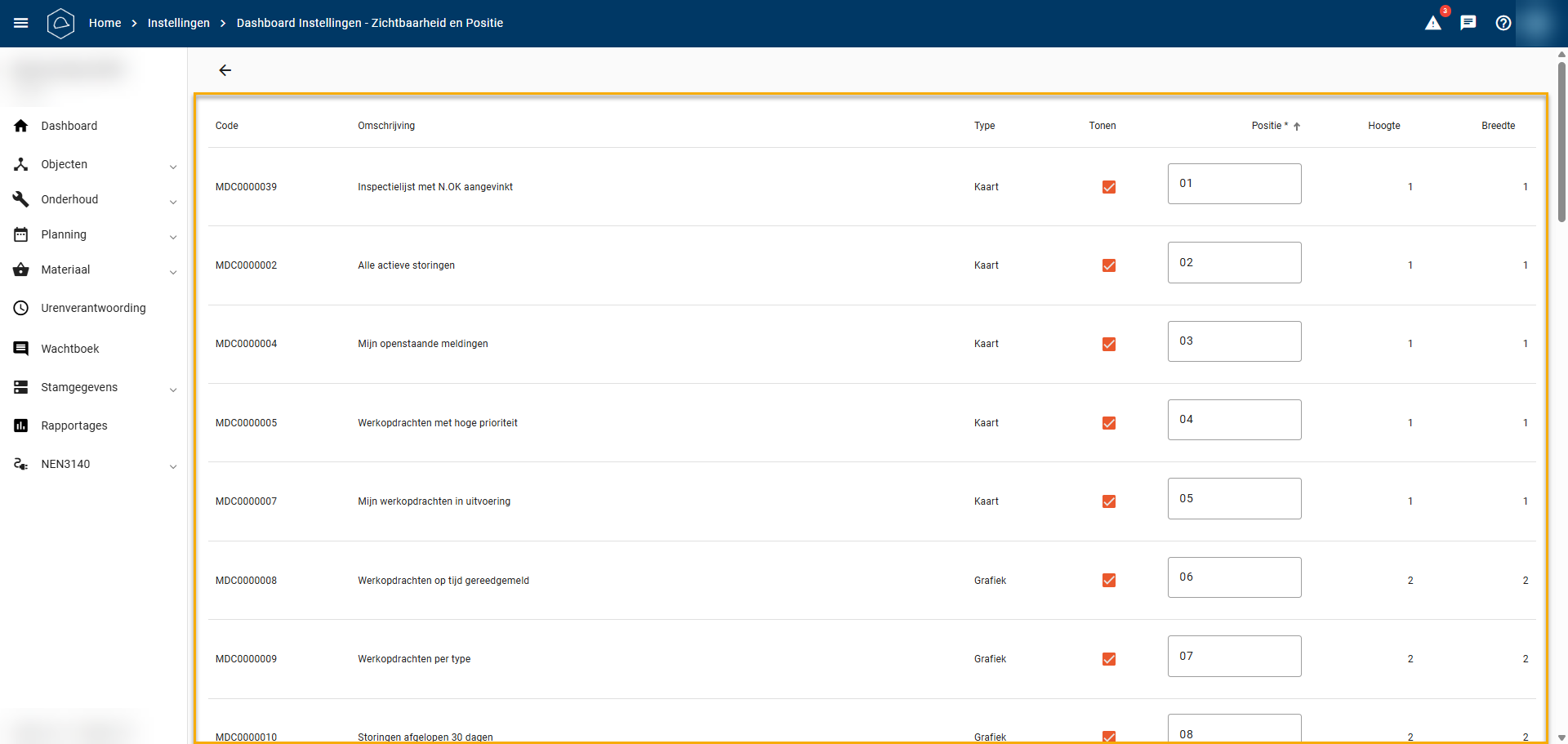
Task: Click the Instellingen breadcrumb link
Action: pos(179,23)
